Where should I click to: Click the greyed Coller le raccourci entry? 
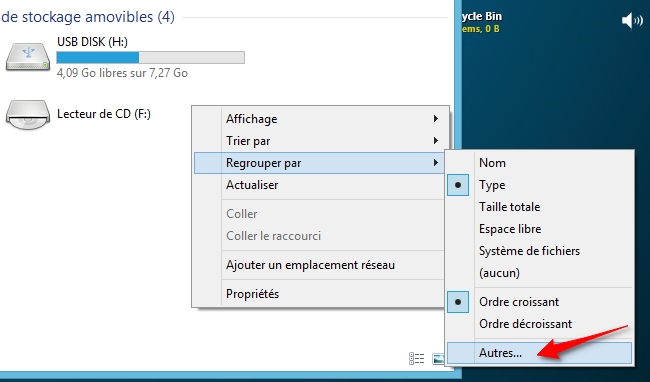[x=318, y=236]
